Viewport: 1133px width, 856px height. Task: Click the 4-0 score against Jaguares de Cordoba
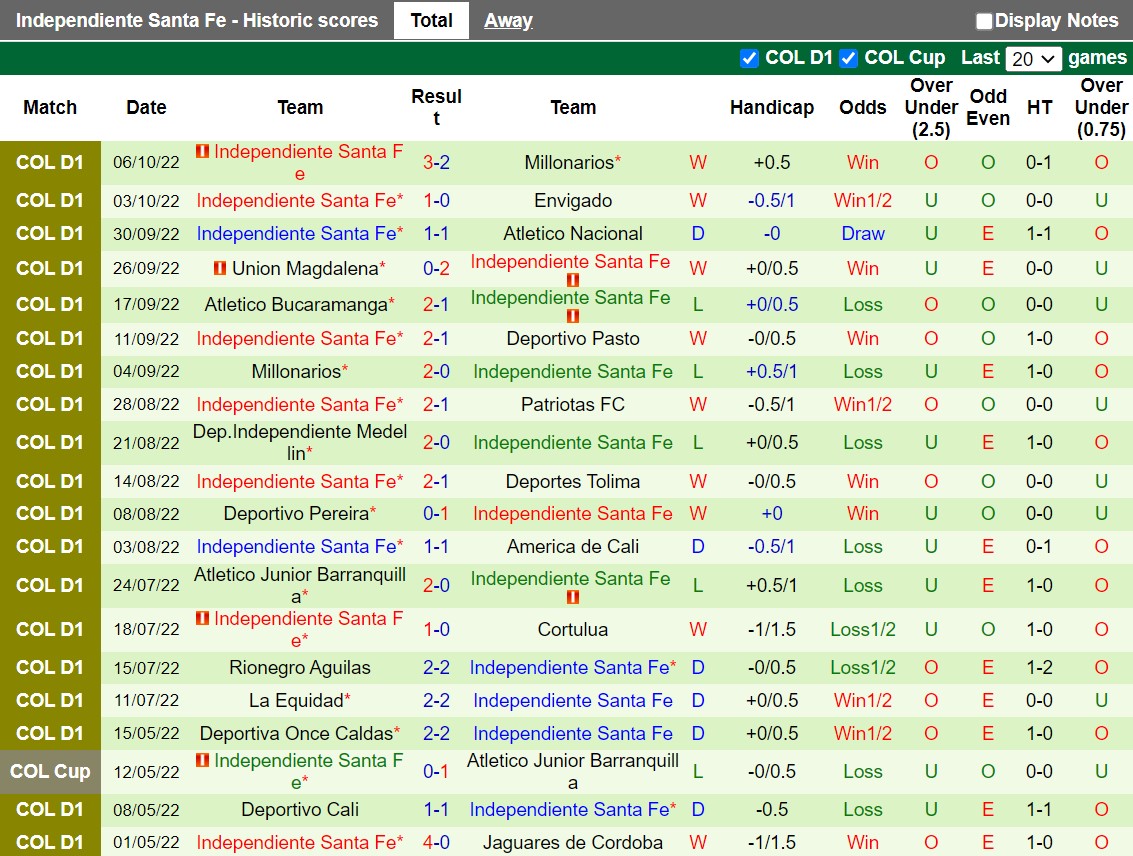tap(436, 842)
